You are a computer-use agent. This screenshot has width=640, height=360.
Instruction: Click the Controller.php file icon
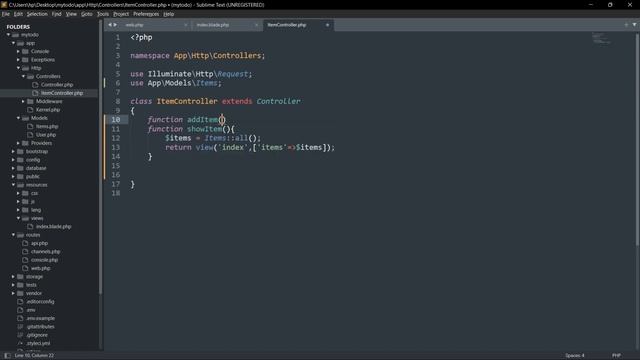pos(35,85)
